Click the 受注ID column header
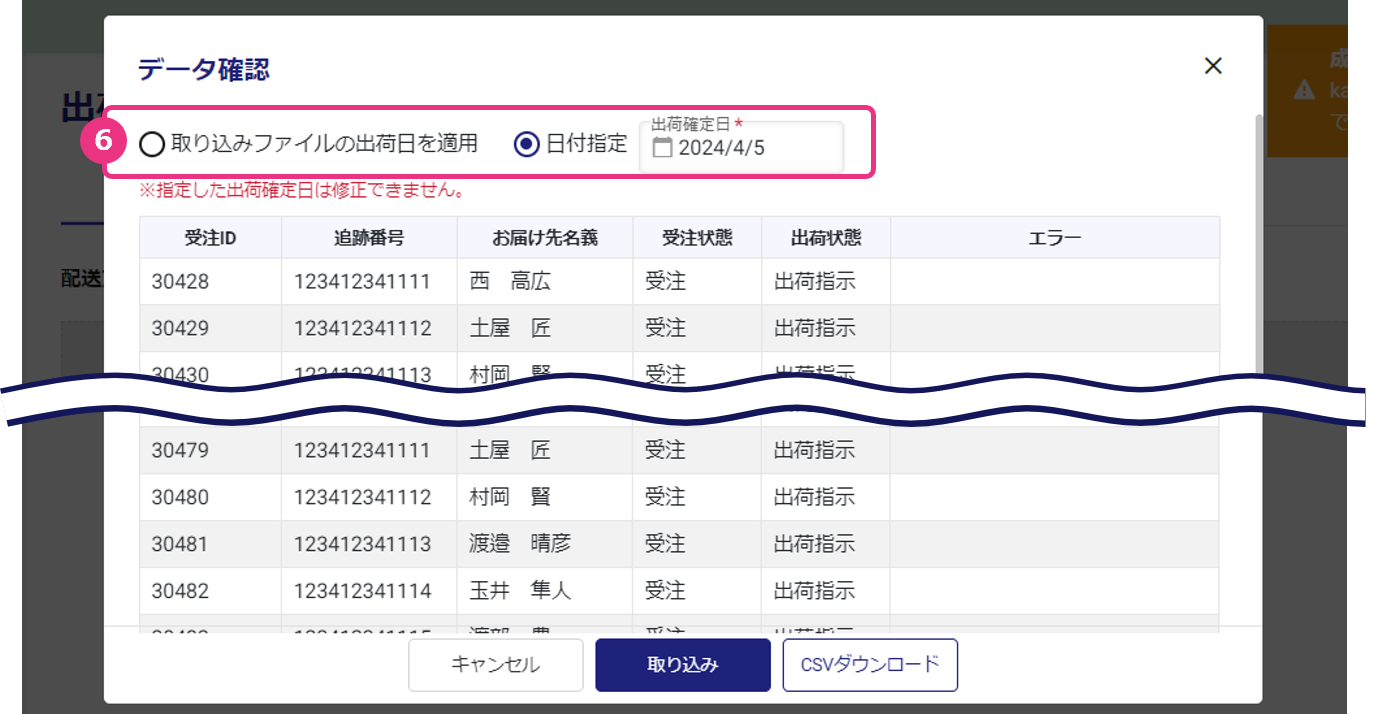 click(210, 238)
